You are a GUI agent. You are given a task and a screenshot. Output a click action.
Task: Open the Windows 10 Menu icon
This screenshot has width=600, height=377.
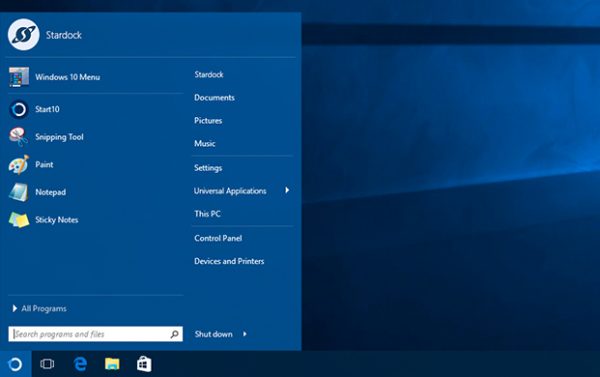19,77
